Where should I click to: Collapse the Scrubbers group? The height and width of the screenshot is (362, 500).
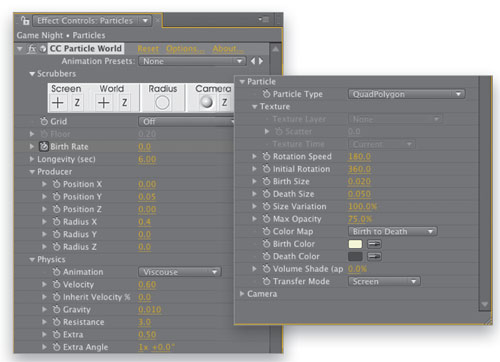(x=32, y=74)
